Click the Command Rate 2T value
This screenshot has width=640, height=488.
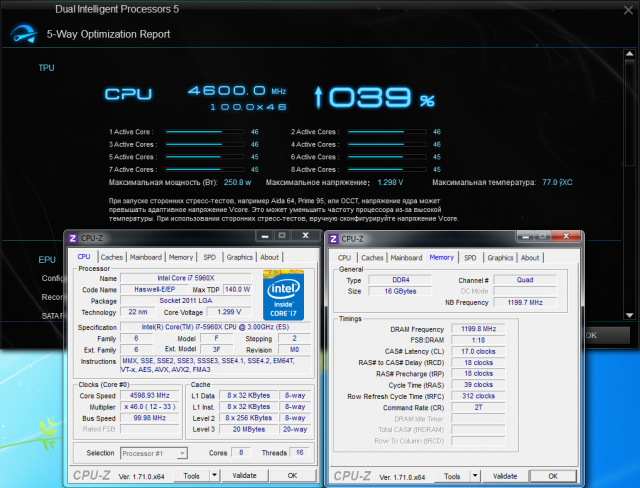[478, 407]
